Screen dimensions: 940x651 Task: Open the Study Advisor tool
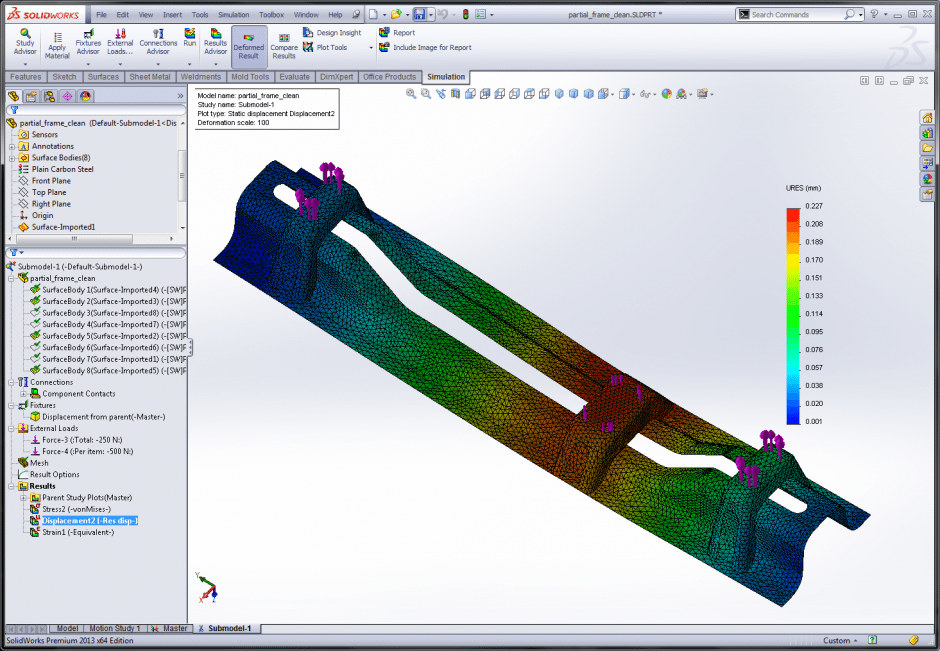(25, 40)
